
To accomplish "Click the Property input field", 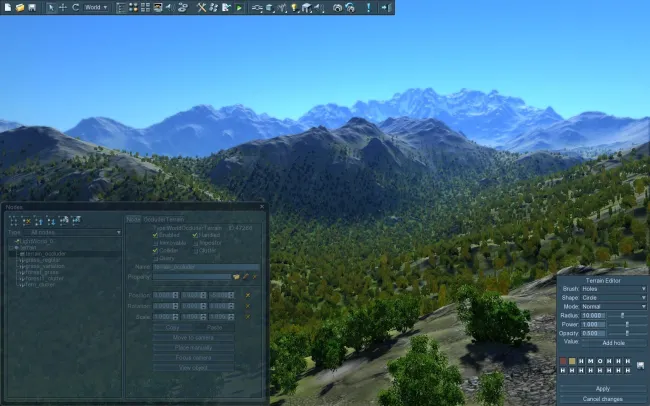I will [x=192, y=277].
